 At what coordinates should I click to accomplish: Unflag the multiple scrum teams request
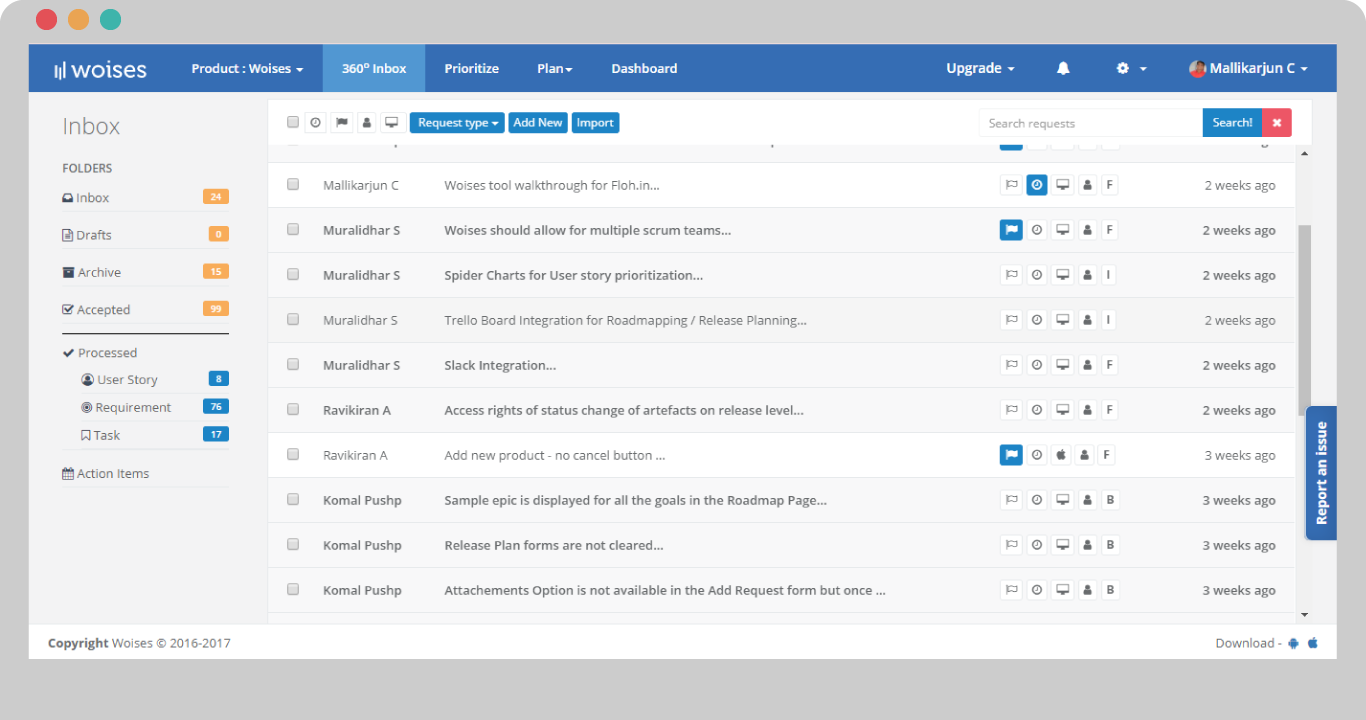[1011, 230]
